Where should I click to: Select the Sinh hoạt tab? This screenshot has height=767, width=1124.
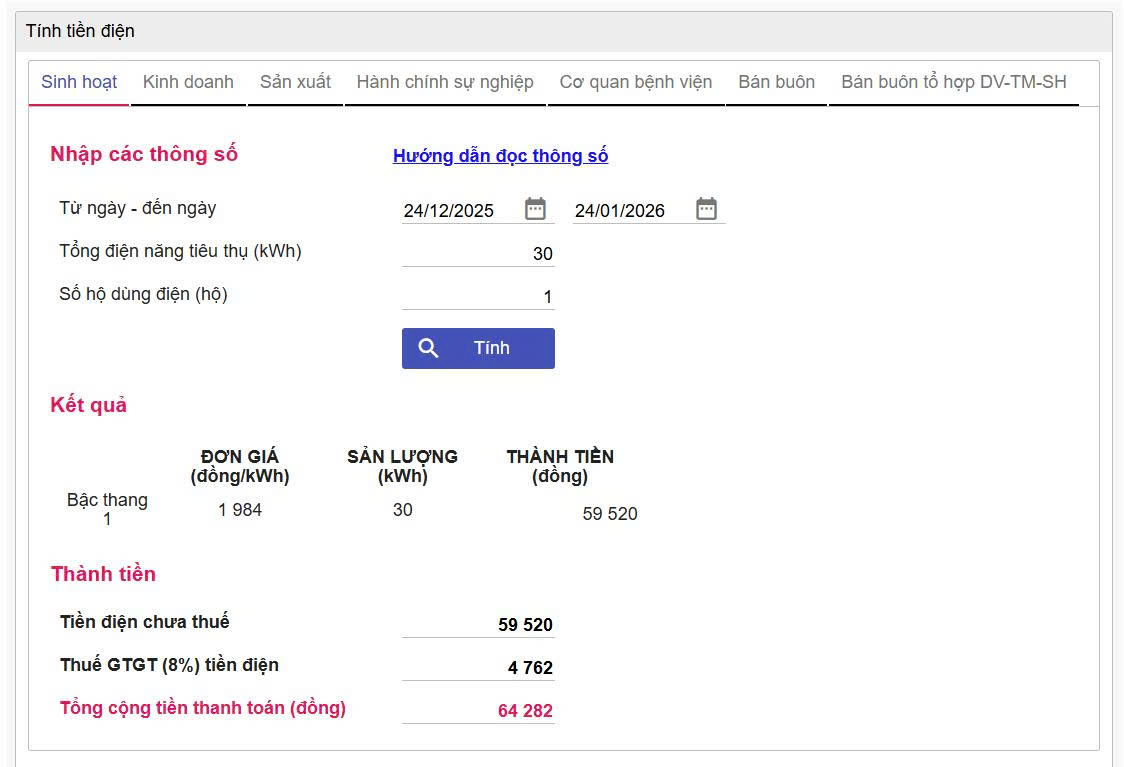79,82
